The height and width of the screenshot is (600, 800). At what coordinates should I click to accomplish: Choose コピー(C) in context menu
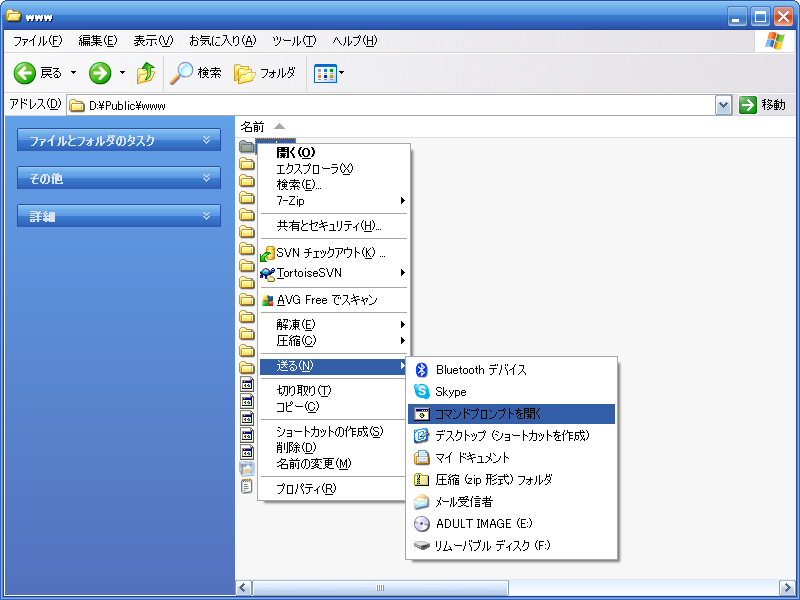pyautogui.click(x=334, y=407)
